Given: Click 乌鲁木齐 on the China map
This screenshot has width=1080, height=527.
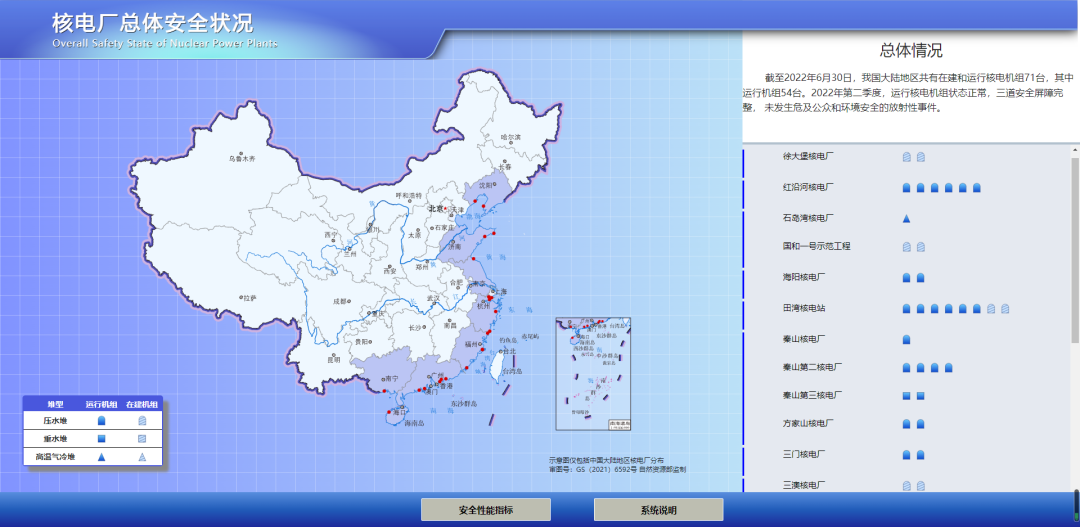Looking at the screenshot, I should coord(242,159).
